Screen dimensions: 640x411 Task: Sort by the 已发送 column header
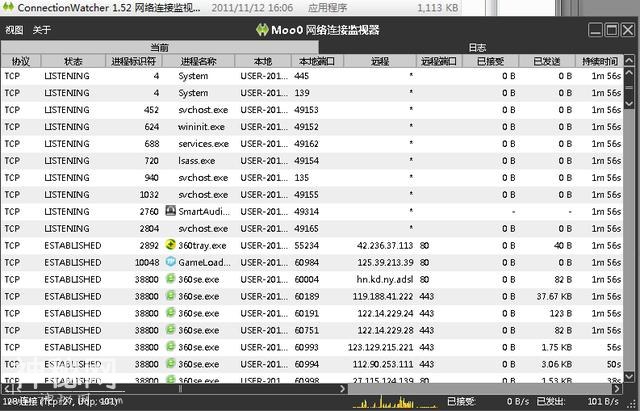(x=547, y=61)
